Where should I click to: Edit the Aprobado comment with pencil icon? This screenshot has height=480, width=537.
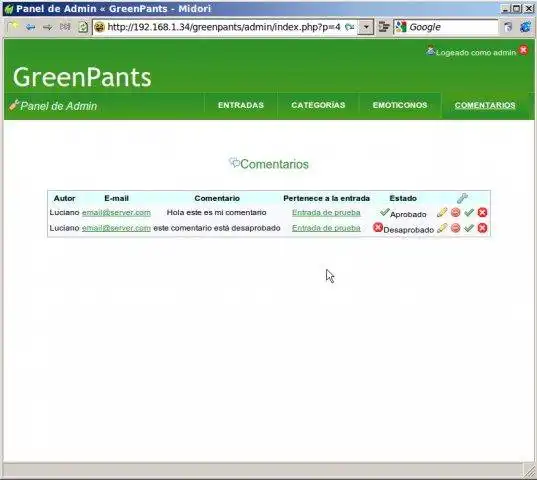(x=442, y=212)
